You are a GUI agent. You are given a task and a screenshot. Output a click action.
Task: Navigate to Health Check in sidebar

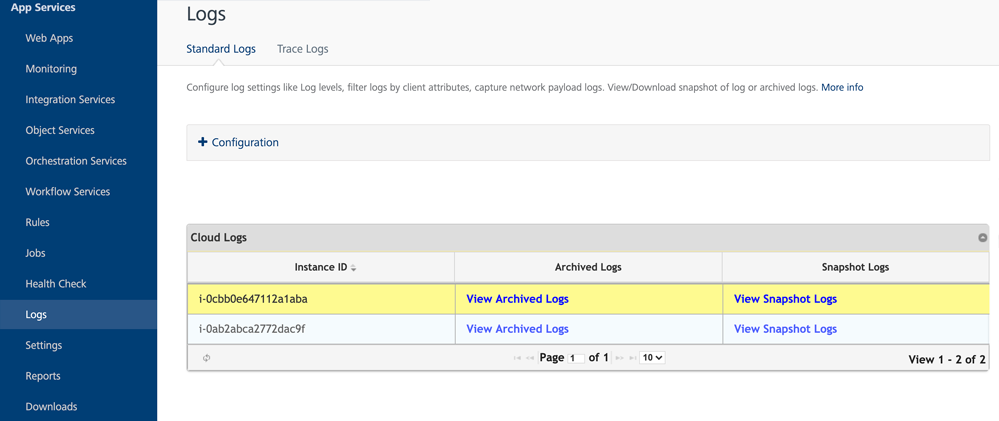tap(56, 284)
